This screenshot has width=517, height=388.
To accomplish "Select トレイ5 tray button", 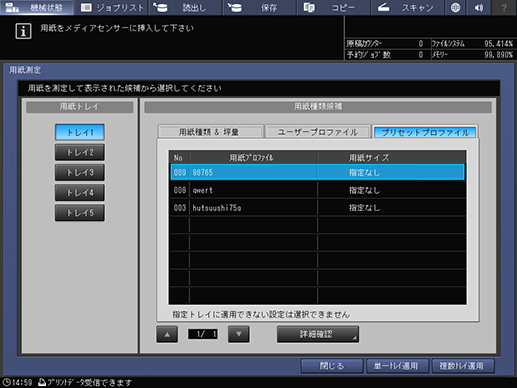I will coord(80,213).
